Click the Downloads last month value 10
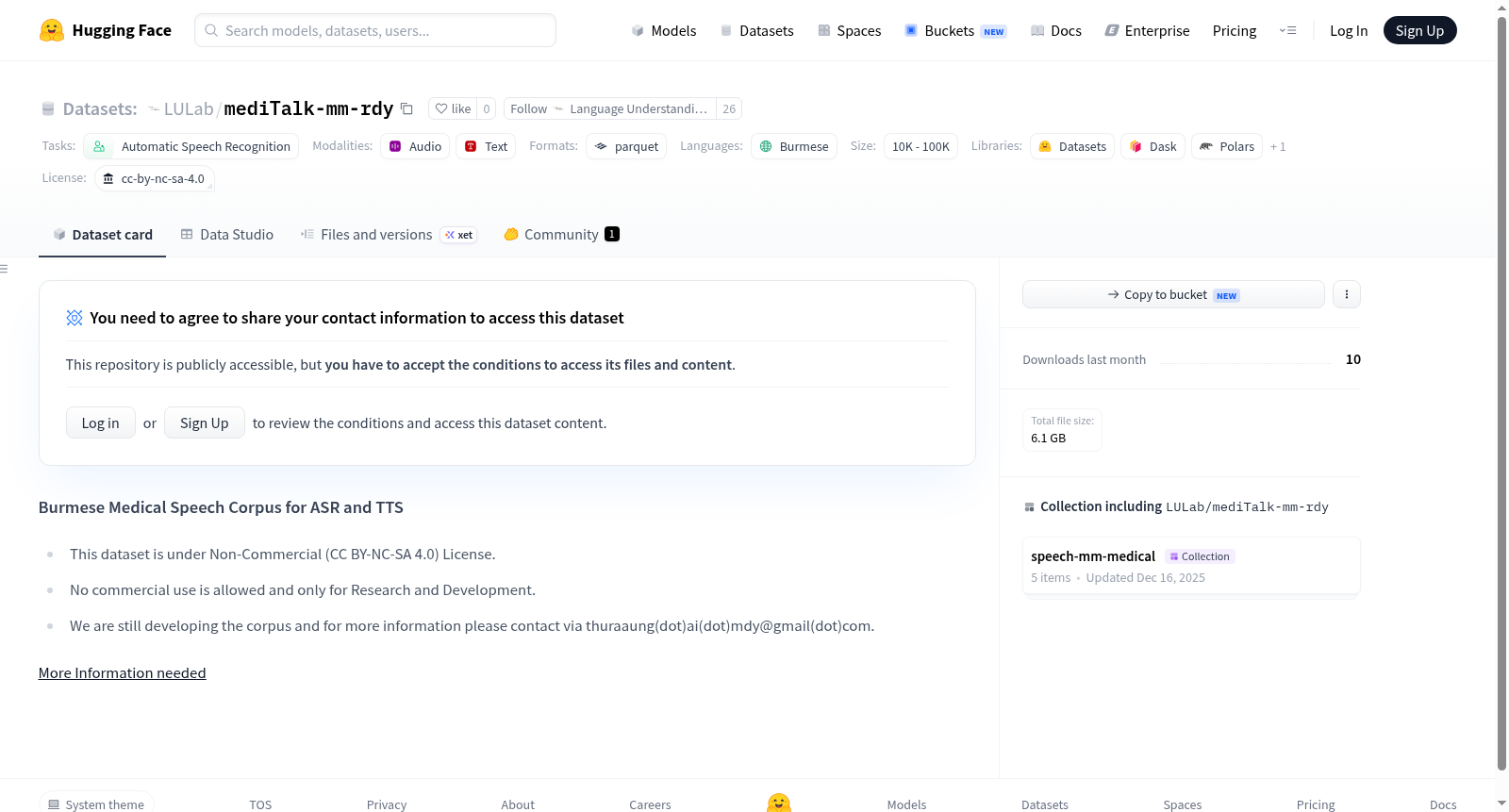This screenshot has width=1509, height=812. 1353,359
